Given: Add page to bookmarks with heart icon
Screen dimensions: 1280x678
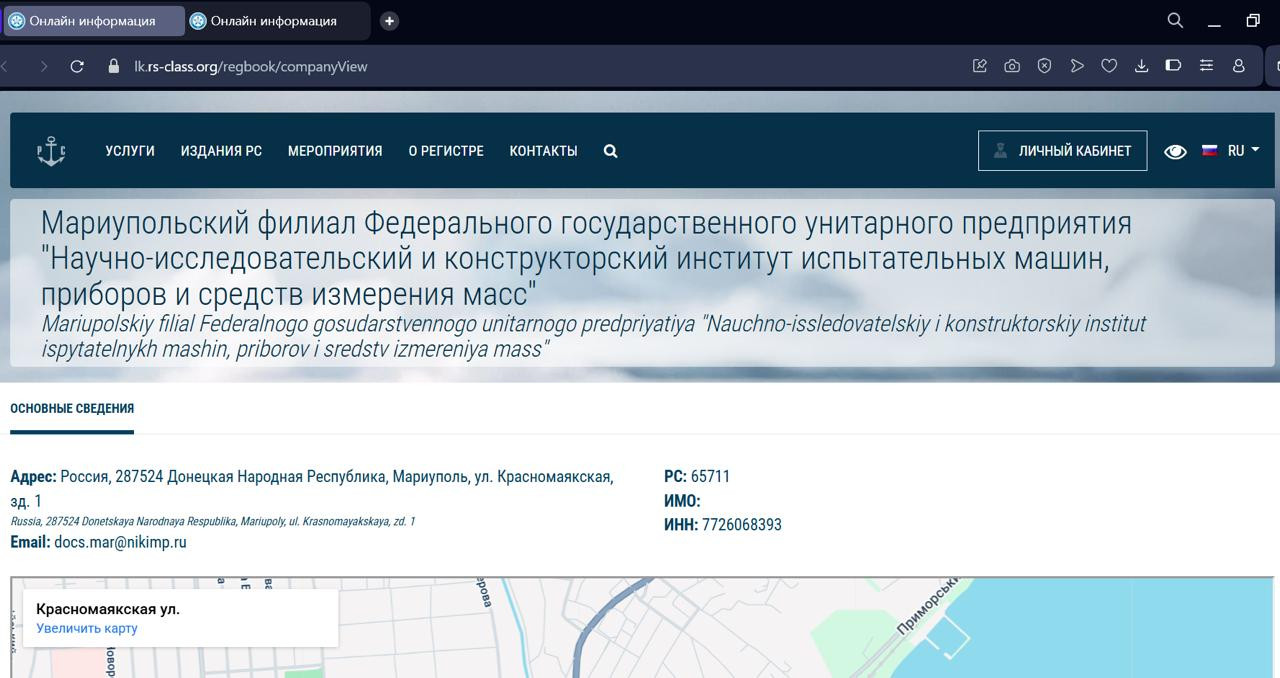Looking at the screenshot, I should [x=1109, y=66].
